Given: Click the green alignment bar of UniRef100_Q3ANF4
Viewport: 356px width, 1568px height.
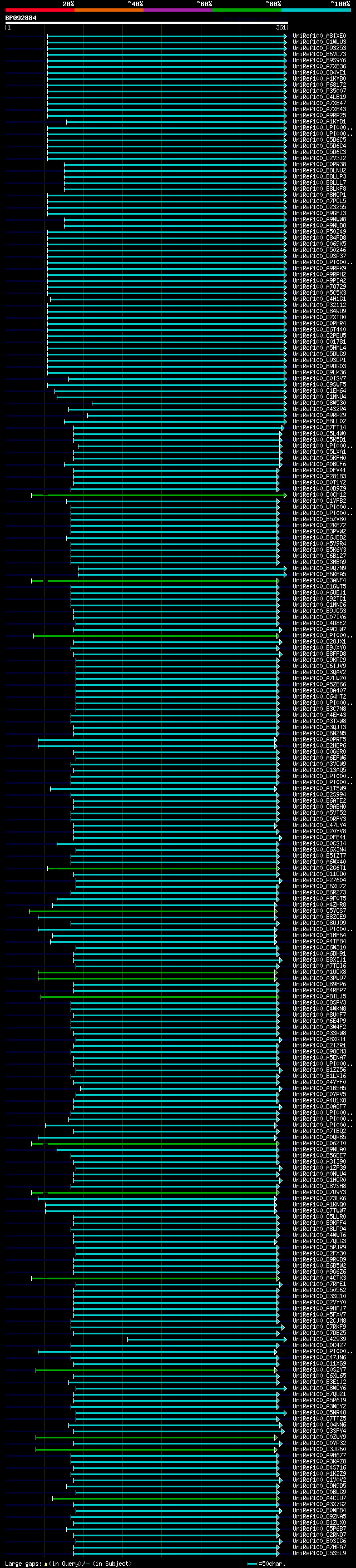Looking at the screenshot, I should pyautogui.click(x=155, y=581).
